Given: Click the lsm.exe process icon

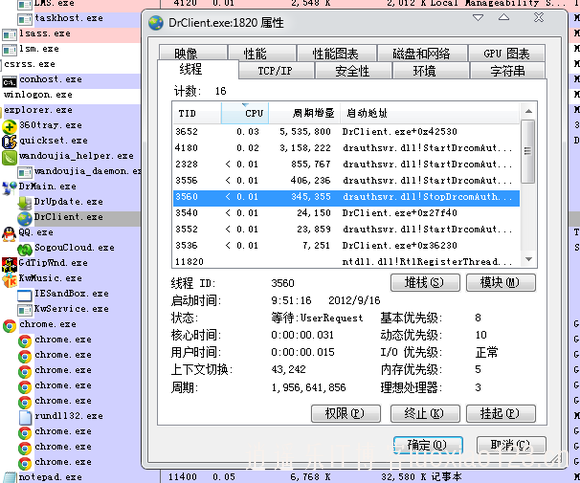Looking at the screenshot, I should (9, 50).
